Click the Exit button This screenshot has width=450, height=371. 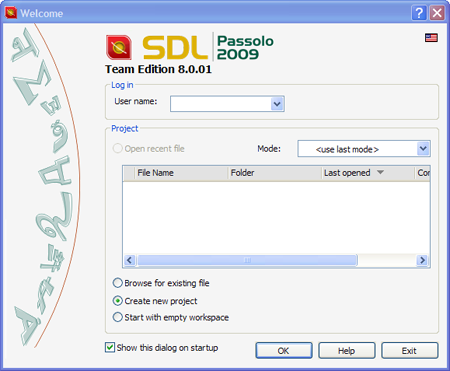(409, 351)
